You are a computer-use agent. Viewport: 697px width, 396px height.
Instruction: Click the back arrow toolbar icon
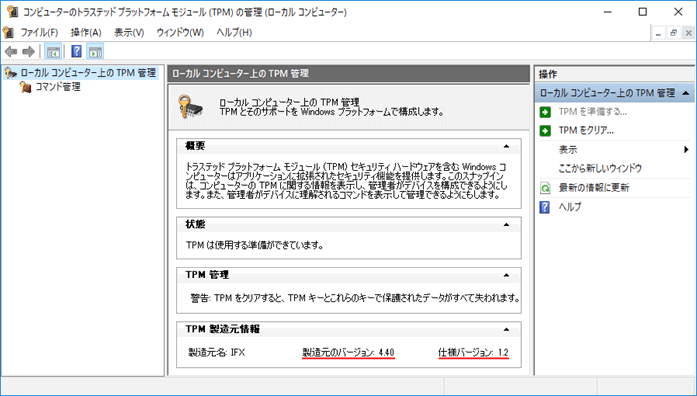tap(11, 52)
